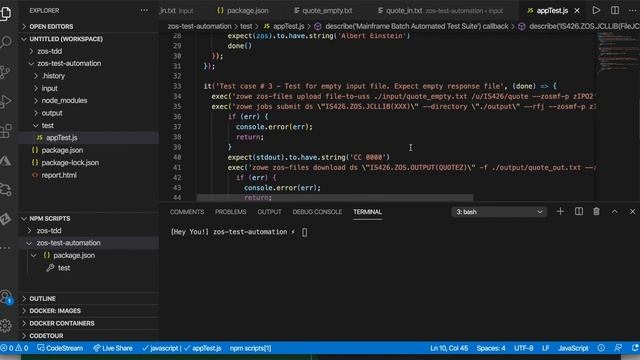This screenshot has height=360, width=640.
Task: Open report.html in the file tree
Action: pos(88,175)
